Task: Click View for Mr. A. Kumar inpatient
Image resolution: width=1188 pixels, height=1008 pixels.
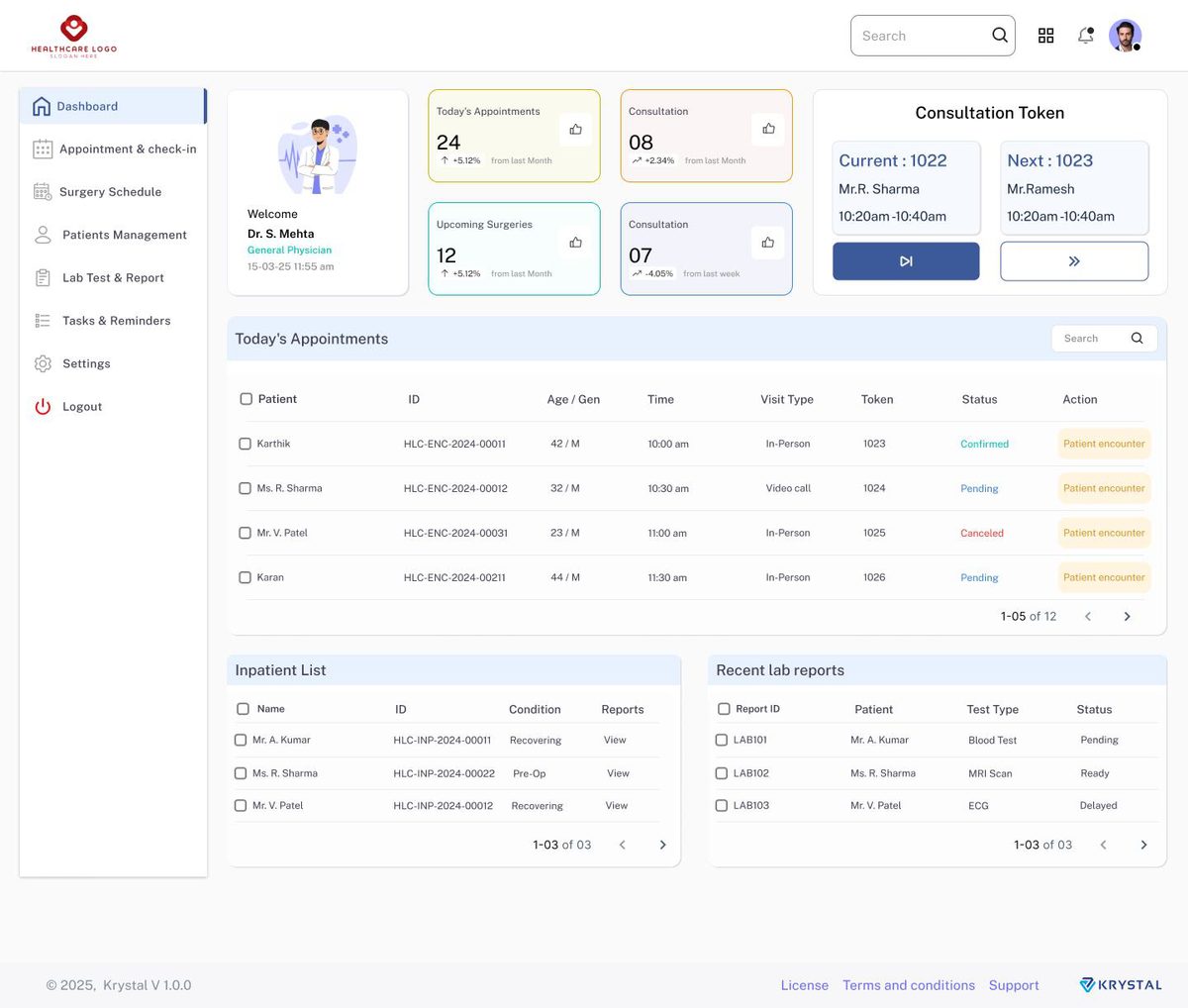Action: pyautogui.click(x=615, y=740)
